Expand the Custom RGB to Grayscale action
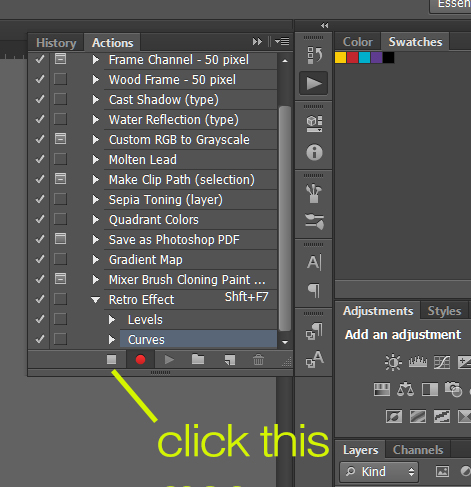The width and height of the screenshot is (471, 487). coord(96,139)
